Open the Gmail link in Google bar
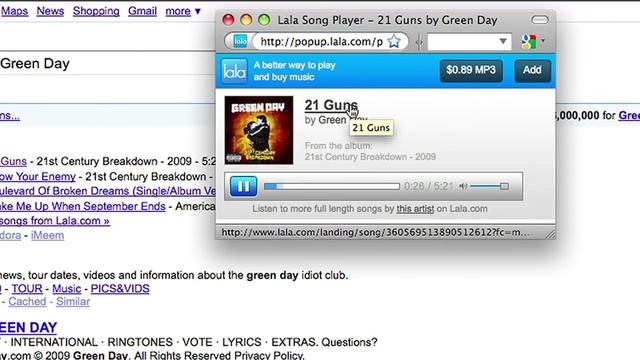Screen dimensions: 640x360 [142, 11]
